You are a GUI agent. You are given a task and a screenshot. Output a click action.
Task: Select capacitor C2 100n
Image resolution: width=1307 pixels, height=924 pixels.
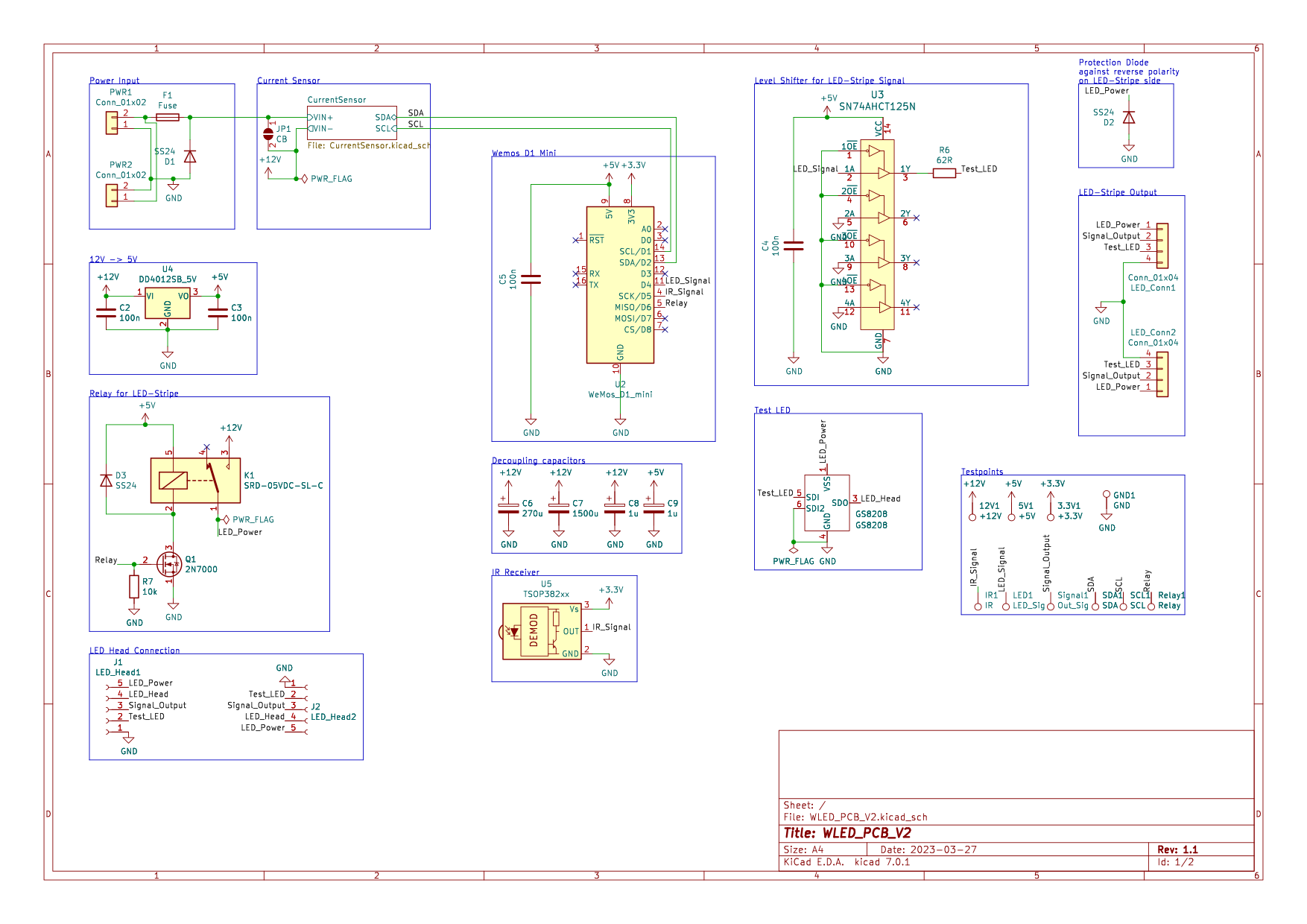coord(107,312)
